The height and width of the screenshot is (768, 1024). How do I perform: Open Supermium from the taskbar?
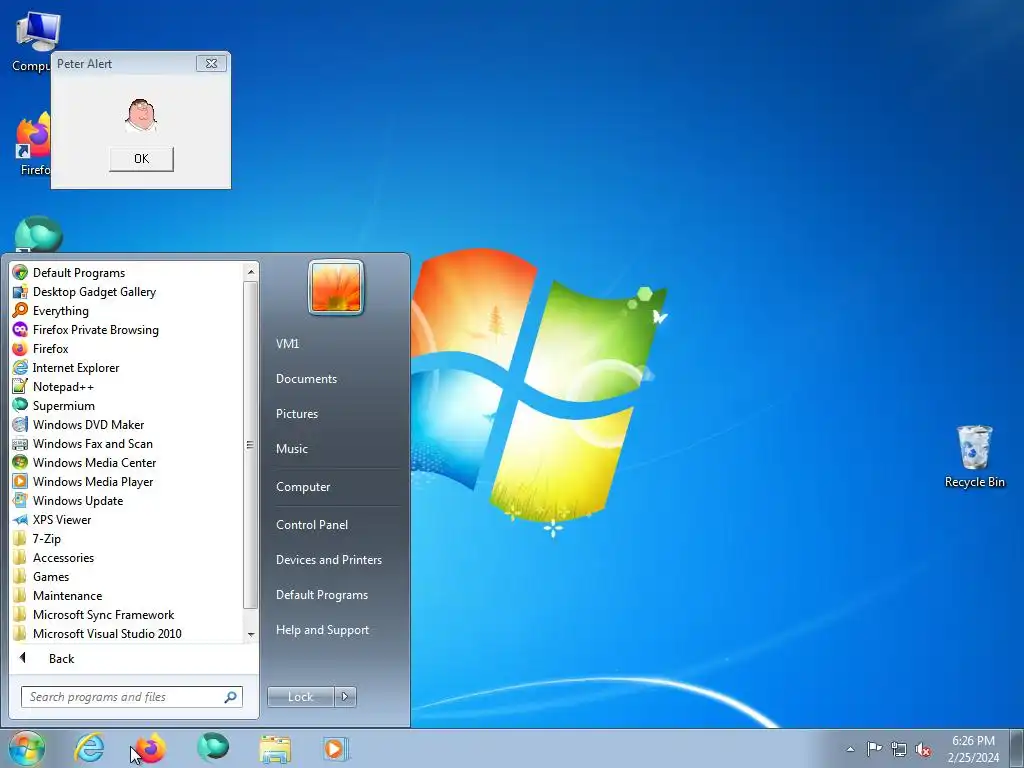pos(213,748)
